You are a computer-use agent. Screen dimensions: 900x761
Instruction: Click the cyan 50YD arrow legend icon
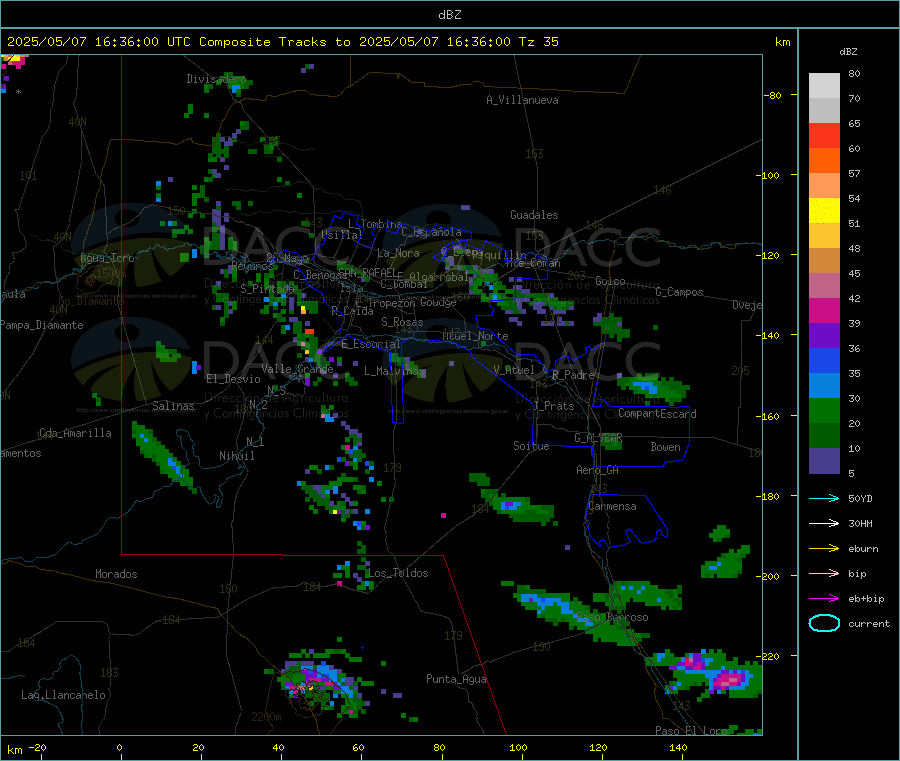824,498
